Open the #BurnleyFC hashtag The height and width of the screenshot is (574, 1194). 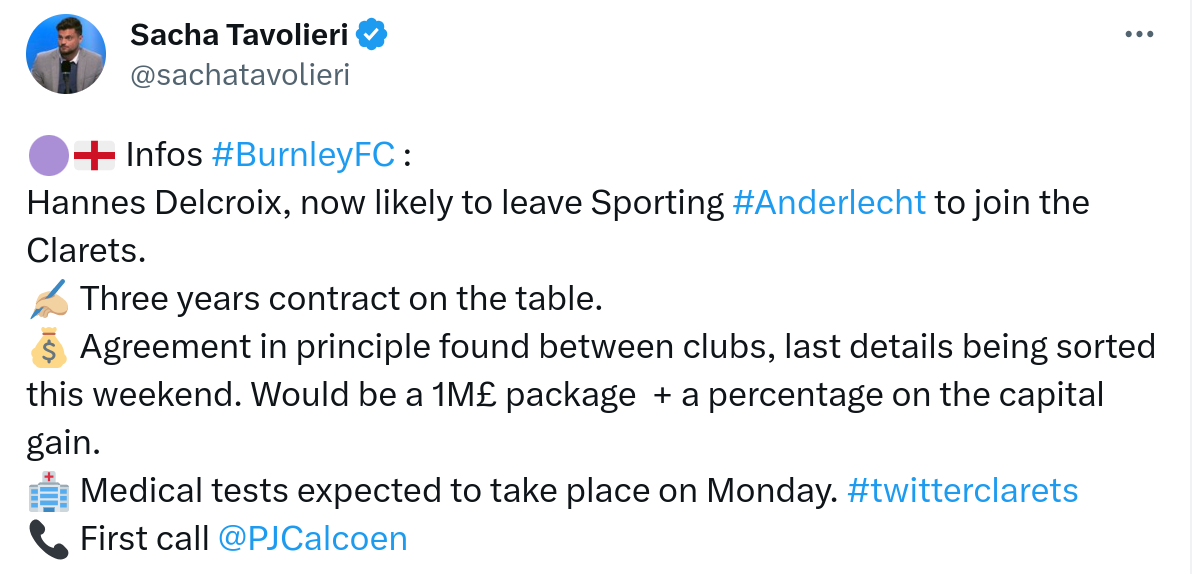click(304, 155)
